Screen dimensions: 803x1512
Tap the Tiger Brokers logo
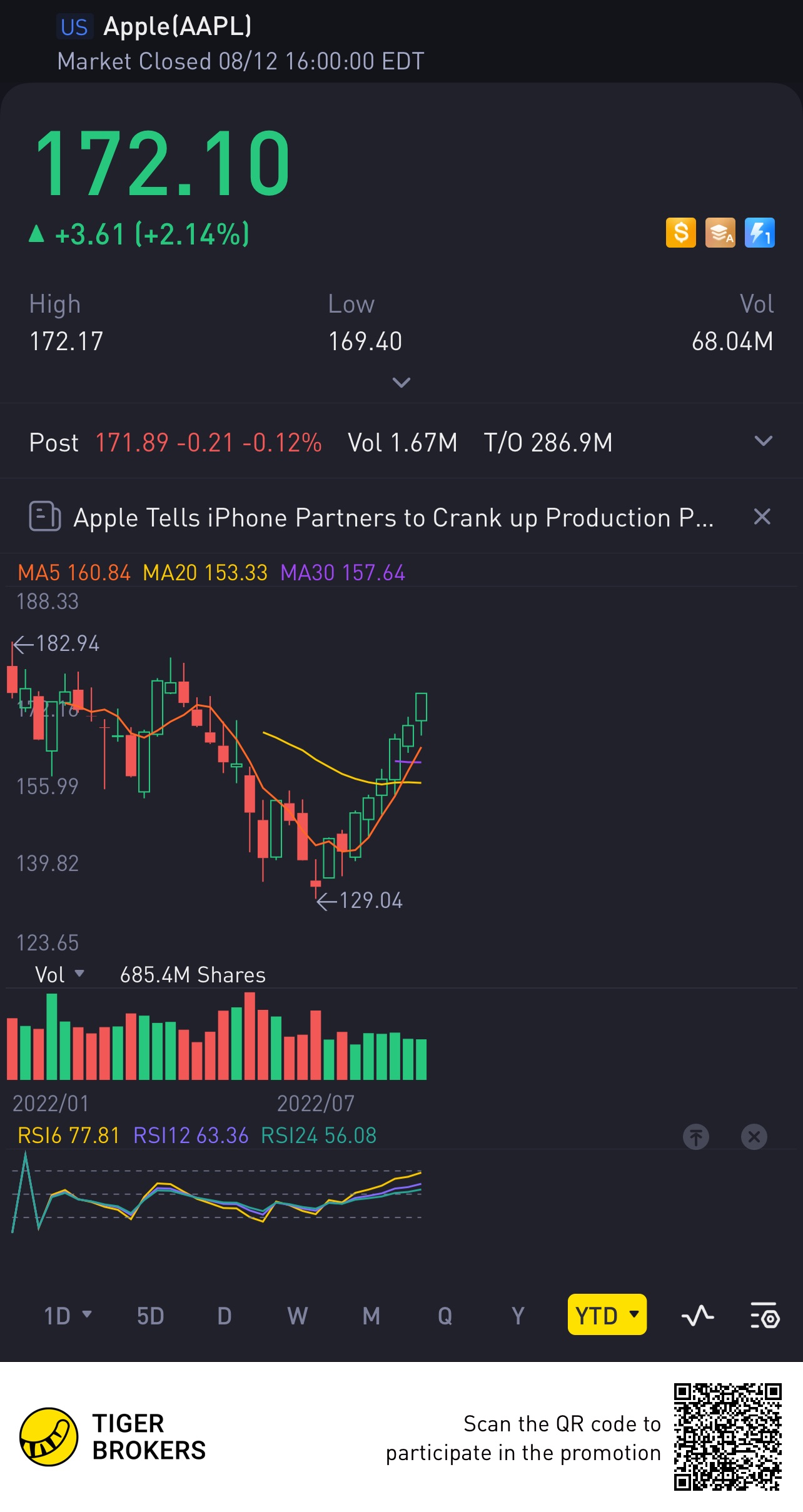pyautogui.click(x=49, y=1437)
